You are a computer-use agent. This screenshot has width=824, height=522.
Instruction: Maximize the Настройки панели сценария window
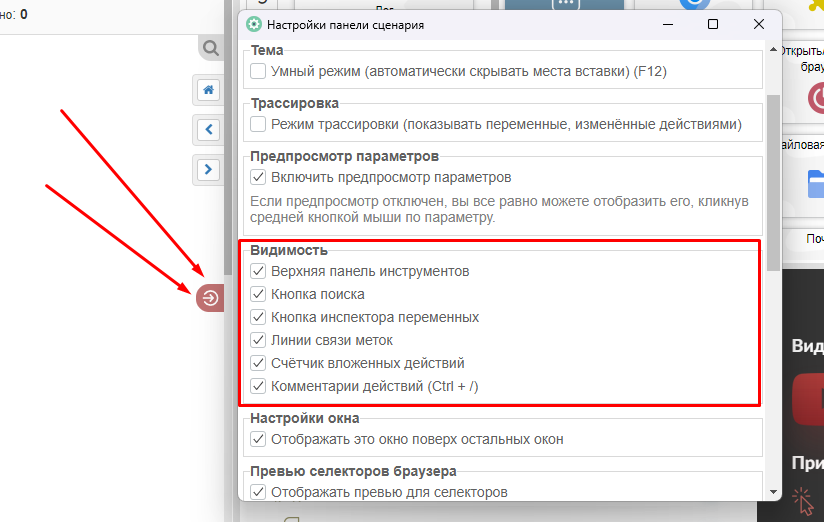(712, 24)
